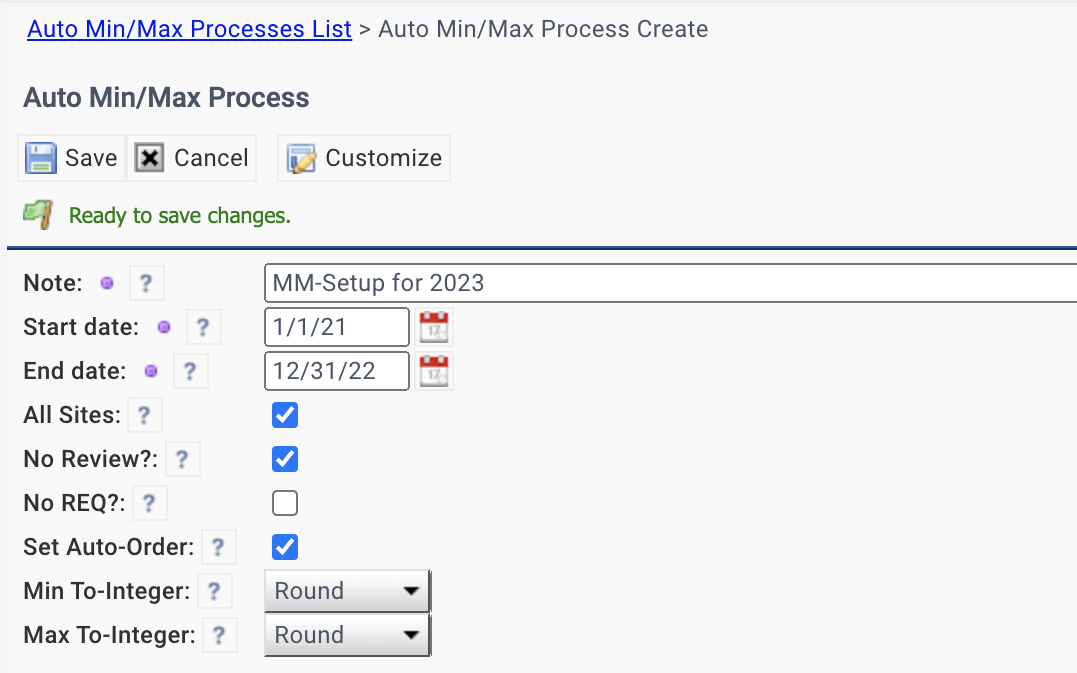Show help for No REQ? field
This screenshot has width=1077, height=673.
pyautogui.click(x=149, y=503)
